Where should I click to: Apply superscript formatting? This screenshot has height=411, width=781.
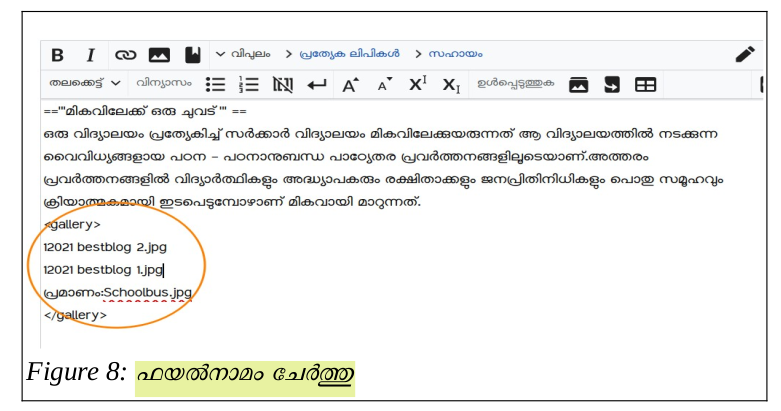pos(418,84)
